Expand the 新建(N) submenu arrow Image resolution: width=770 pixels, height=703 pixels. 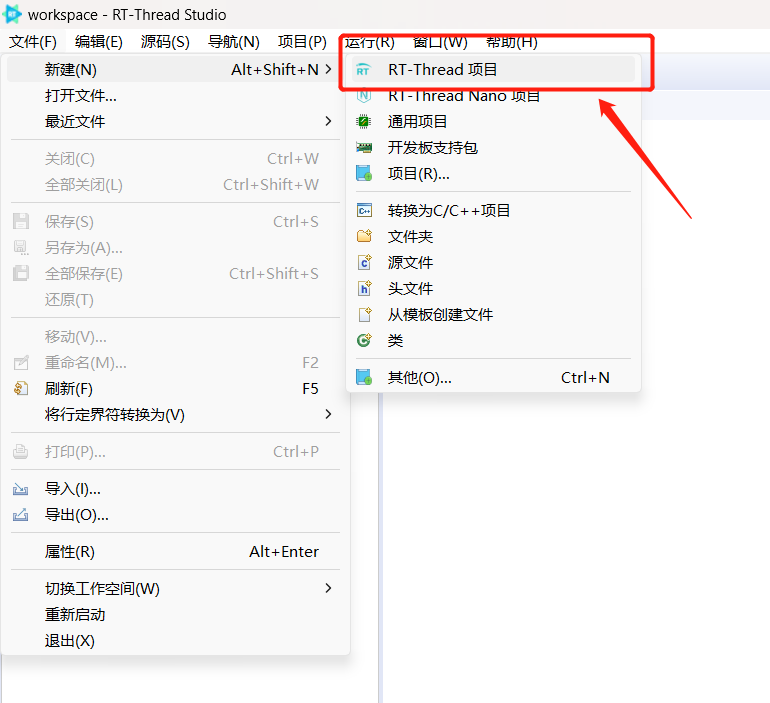click(x=329, y=70)
